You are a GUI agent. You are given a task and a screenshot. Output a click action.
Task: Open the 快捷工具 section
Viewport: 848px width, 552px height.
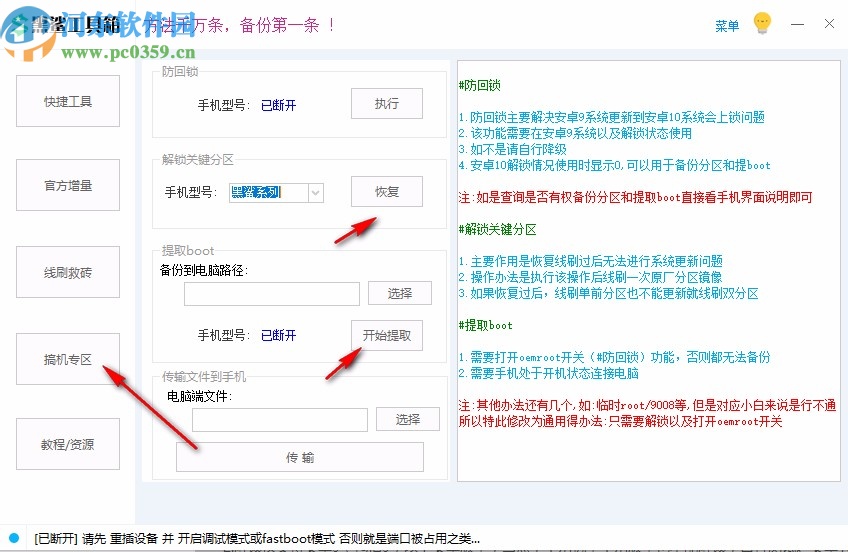68,101
